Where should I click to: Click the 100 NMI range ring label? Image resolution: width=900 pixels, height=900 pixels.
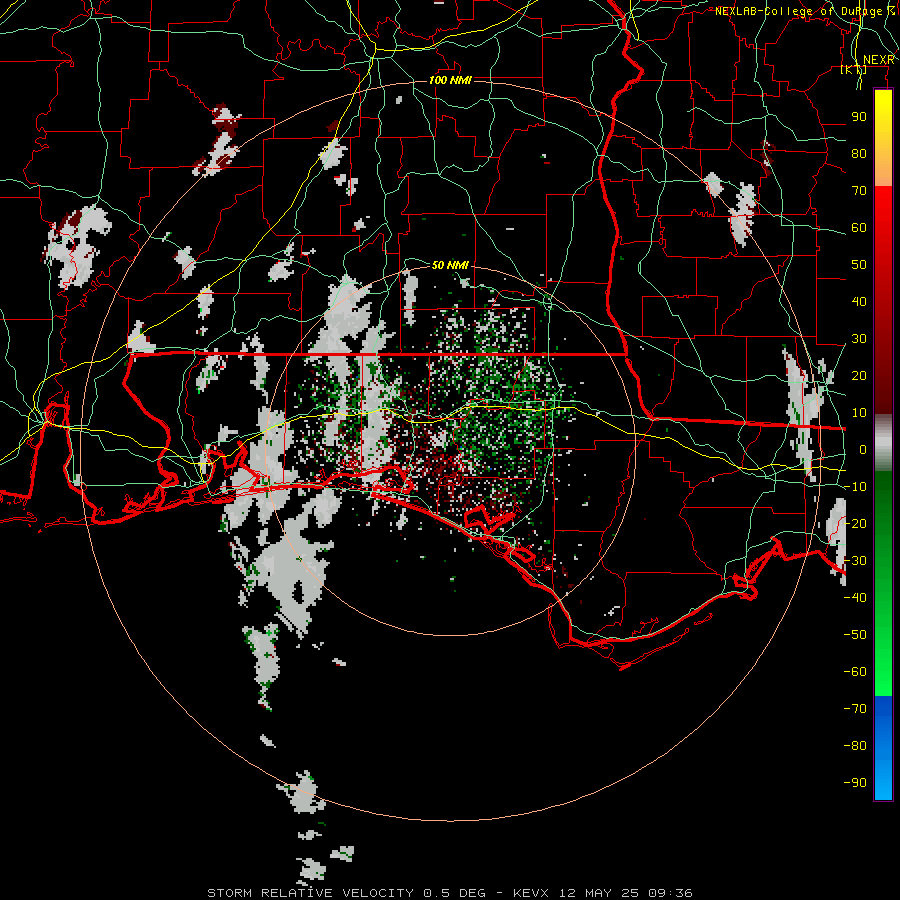coord(450,80)
